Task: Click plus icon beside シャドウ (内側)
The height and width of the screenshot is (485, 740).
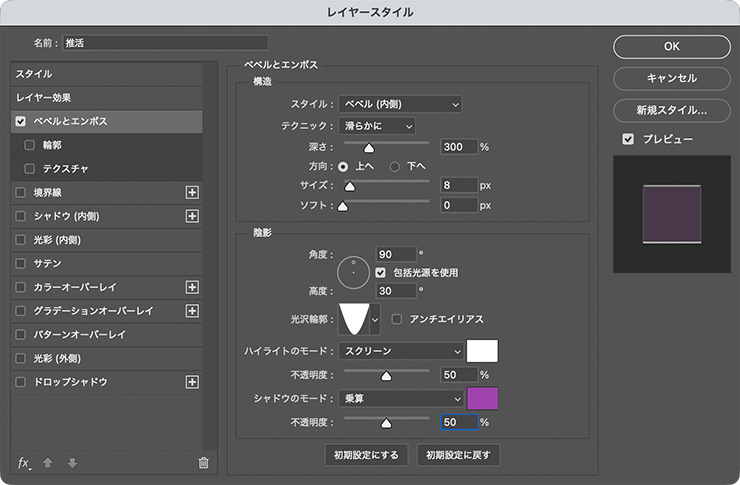Action: pyautogui.click(x=193, y=216)
